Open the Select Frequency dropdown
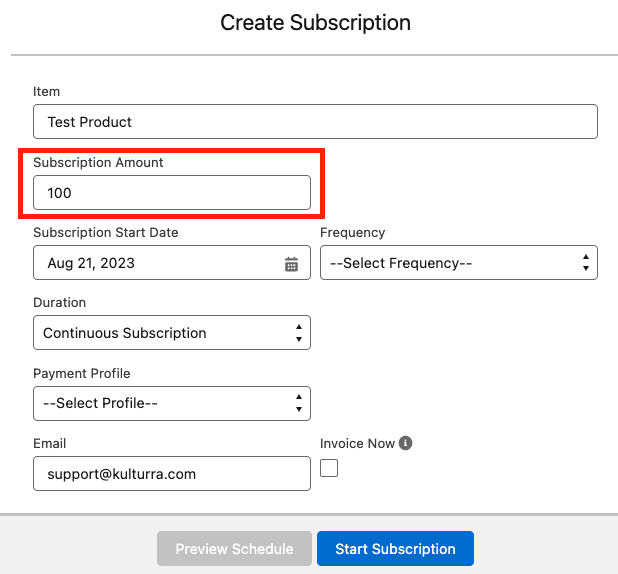This screenshot has height=574, width=618. pyautogui.click(x=458, y=263)
